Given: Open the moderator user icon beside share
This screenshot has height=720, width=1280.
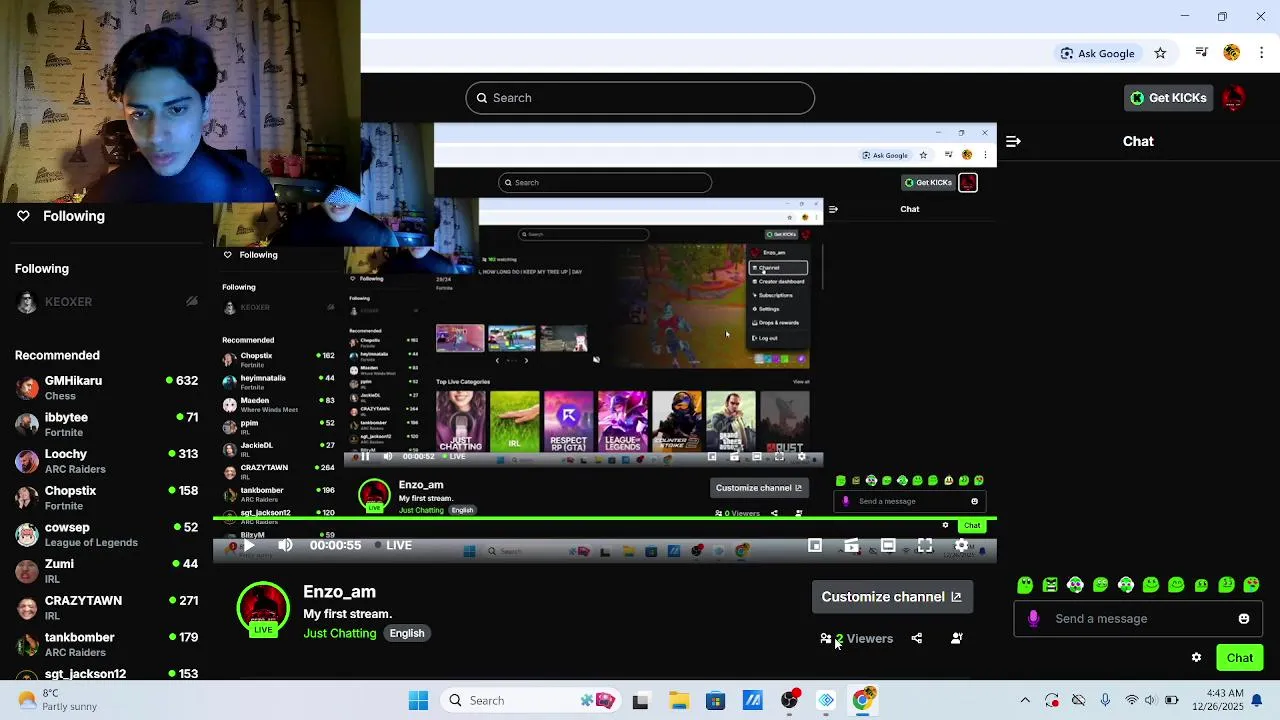Looking at the screenshot, I should (x=957, y=638).
